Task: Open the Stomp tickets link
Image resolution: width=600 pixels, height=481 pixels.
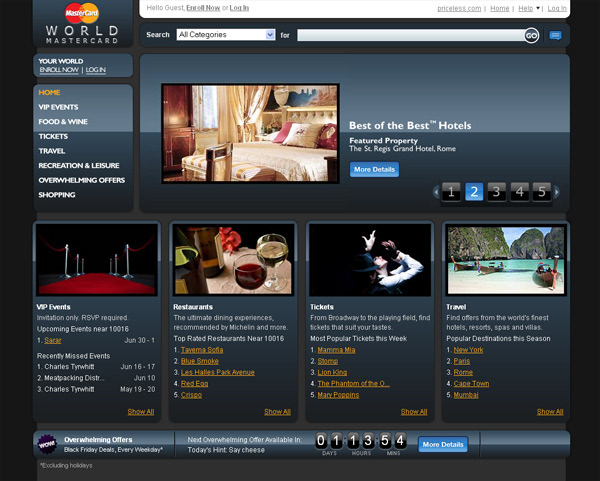Action: click(x=328, y=361)
